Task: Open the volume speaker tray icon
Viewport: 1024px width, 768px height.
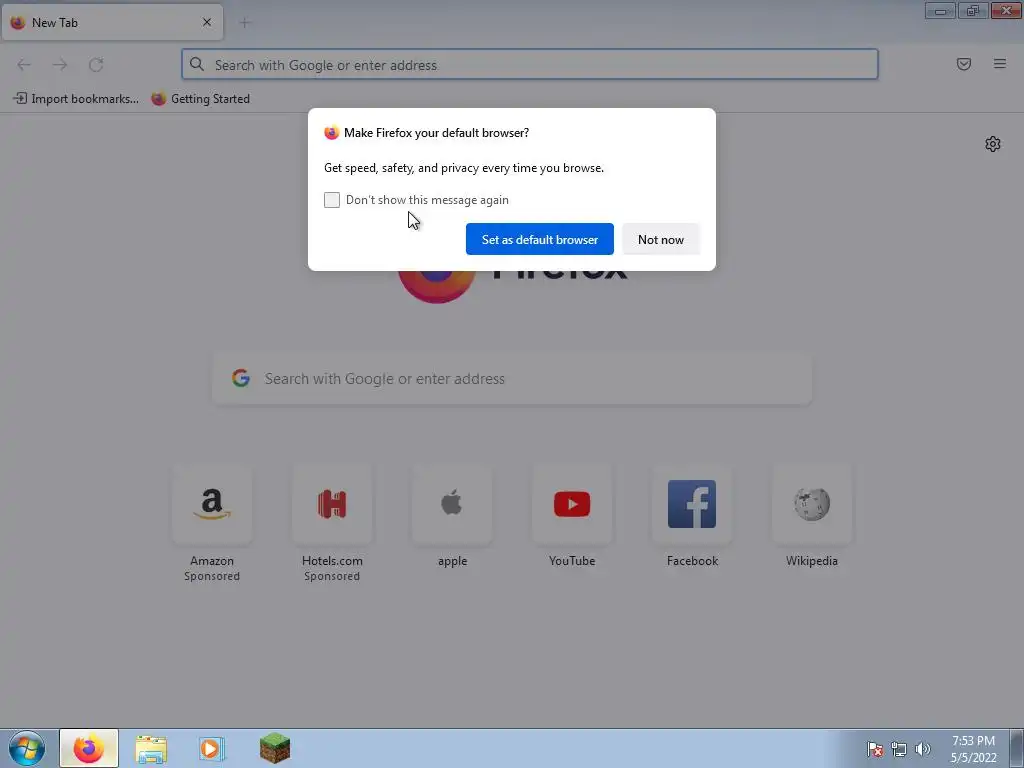Action: [923, 749]
